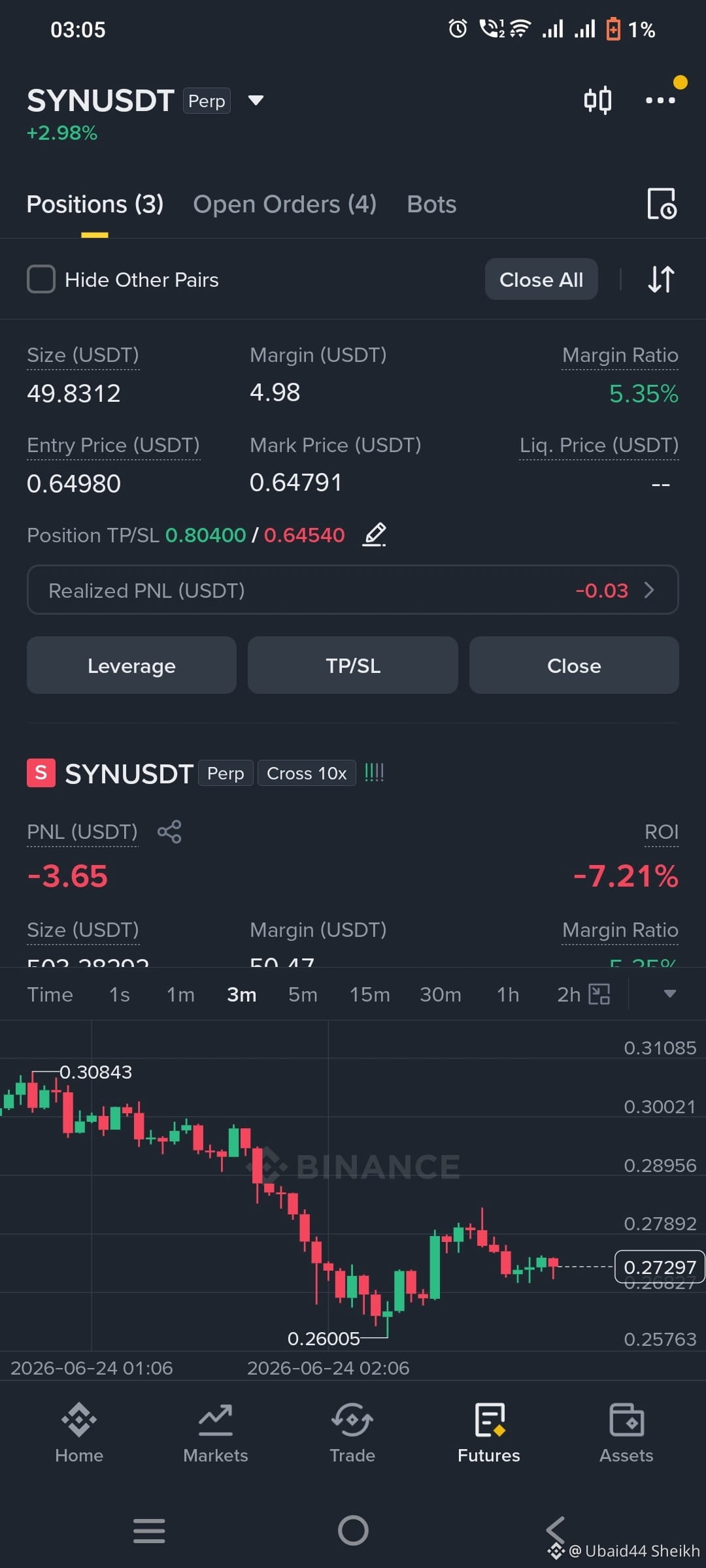Screen dimensions: 706x1568
Task: Tap the chart high marker 0.30843
Action: [95, 1072]
